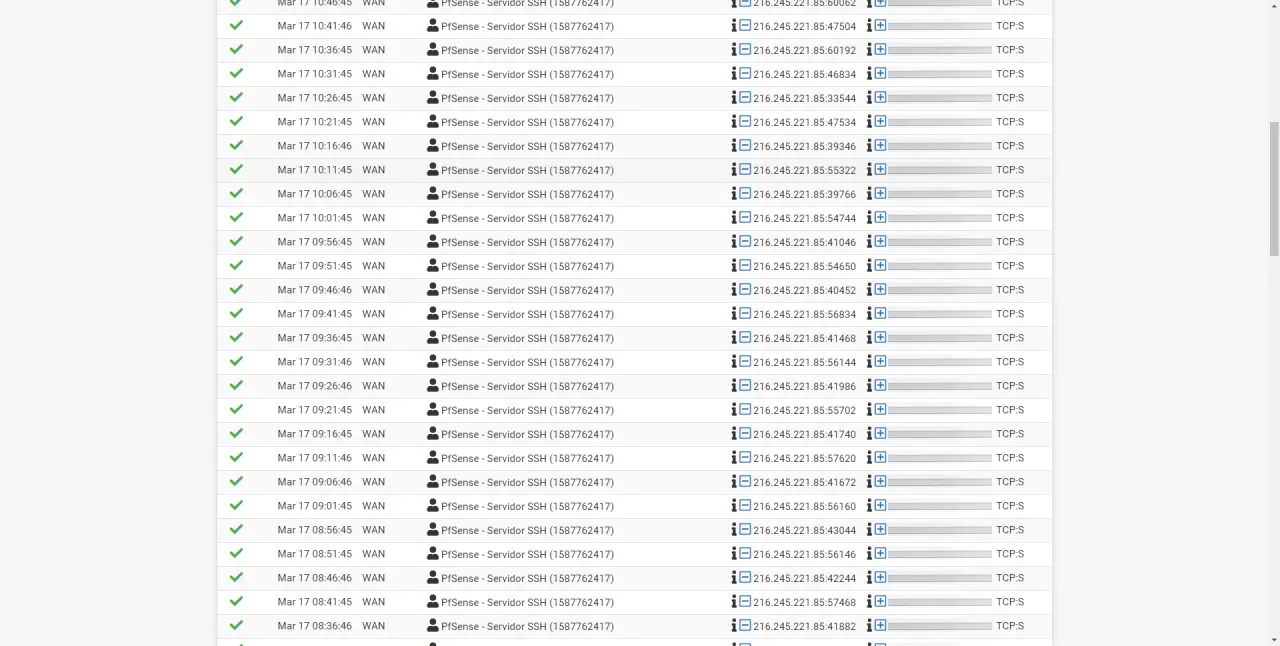Click plus icon in the 09:31:46 row

click(880, 361)
